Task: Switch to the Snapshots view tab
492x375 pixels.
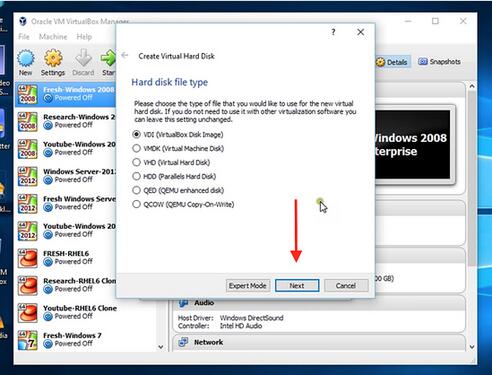Action: click(439, 62)
